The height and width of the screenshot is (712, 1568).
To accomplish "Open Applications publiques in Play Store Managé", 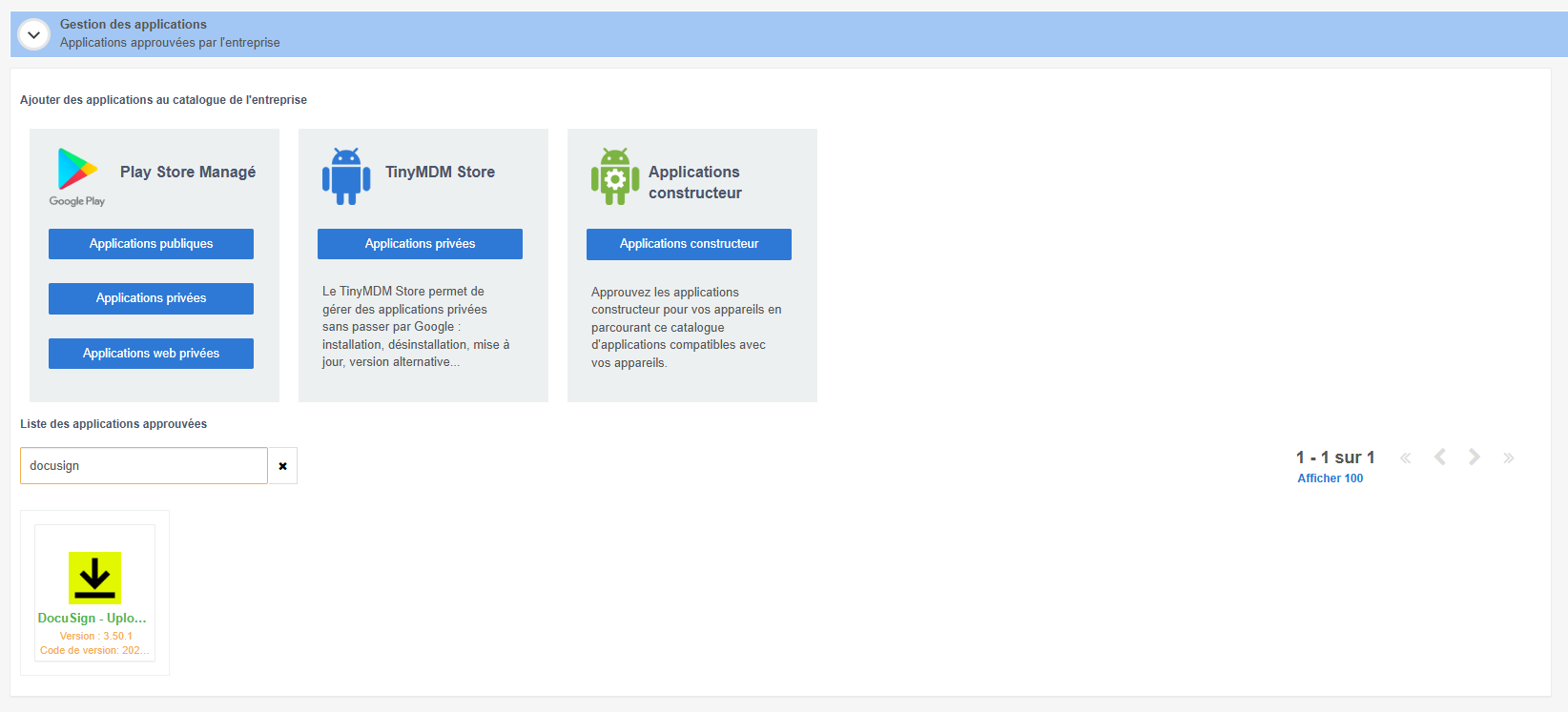I will pos(151,244).
